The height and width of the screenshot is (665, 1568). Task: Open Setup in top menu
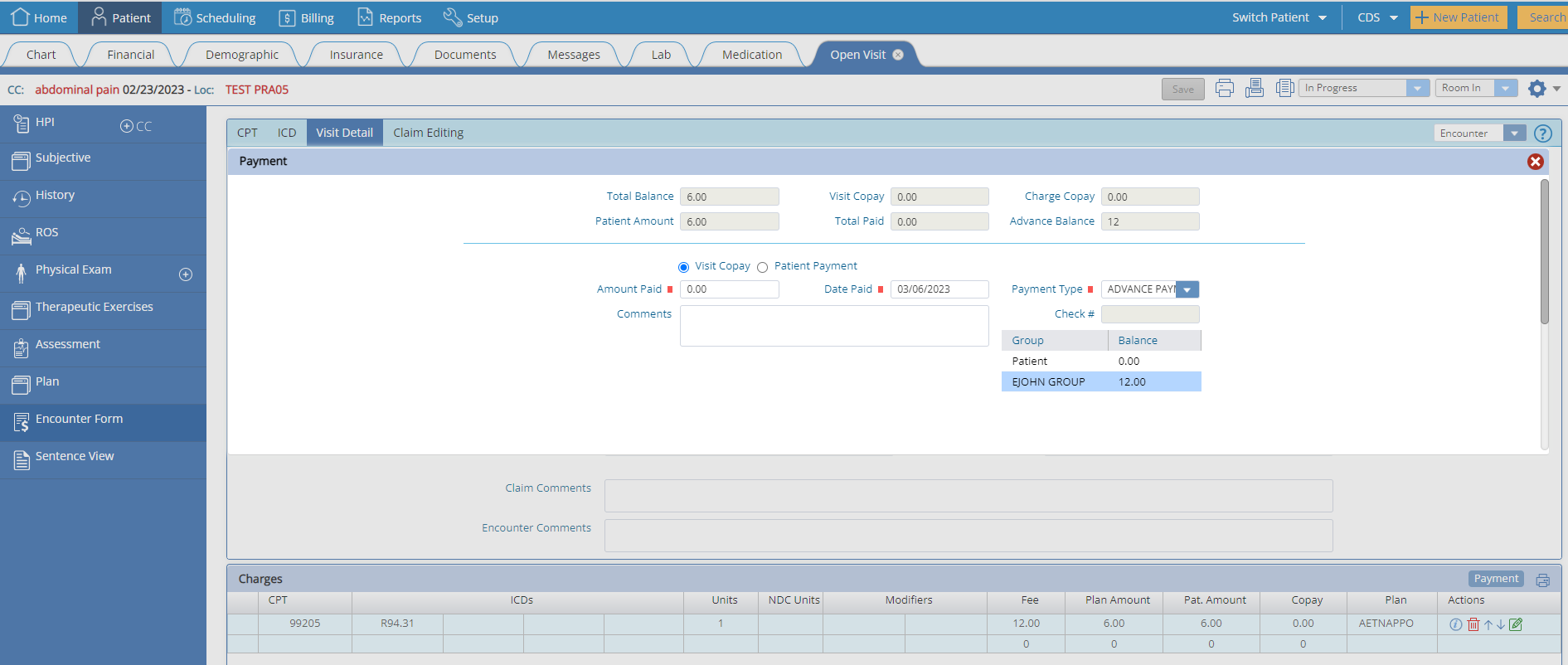click(470, 17)
